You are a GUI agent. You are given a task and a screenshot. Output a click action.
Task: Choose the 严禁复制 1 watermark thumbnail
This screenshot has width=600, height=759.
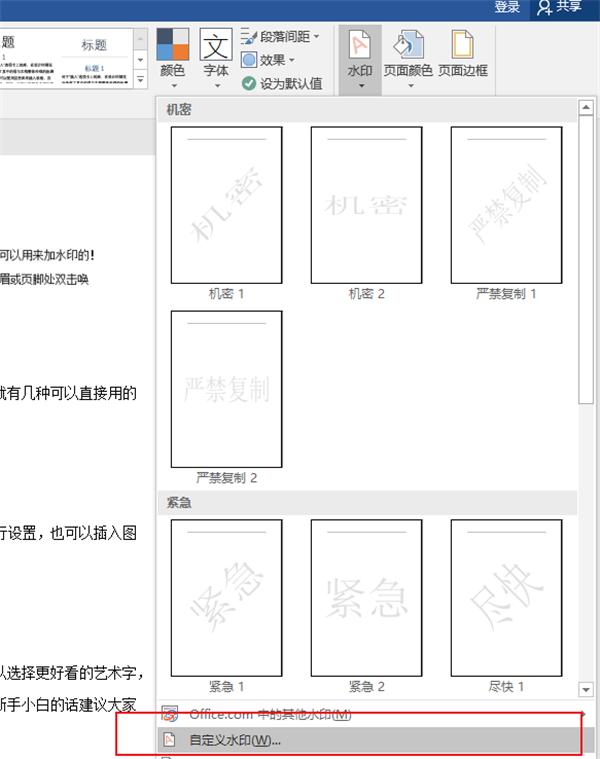pyautogui.click(x=506, y=205)
